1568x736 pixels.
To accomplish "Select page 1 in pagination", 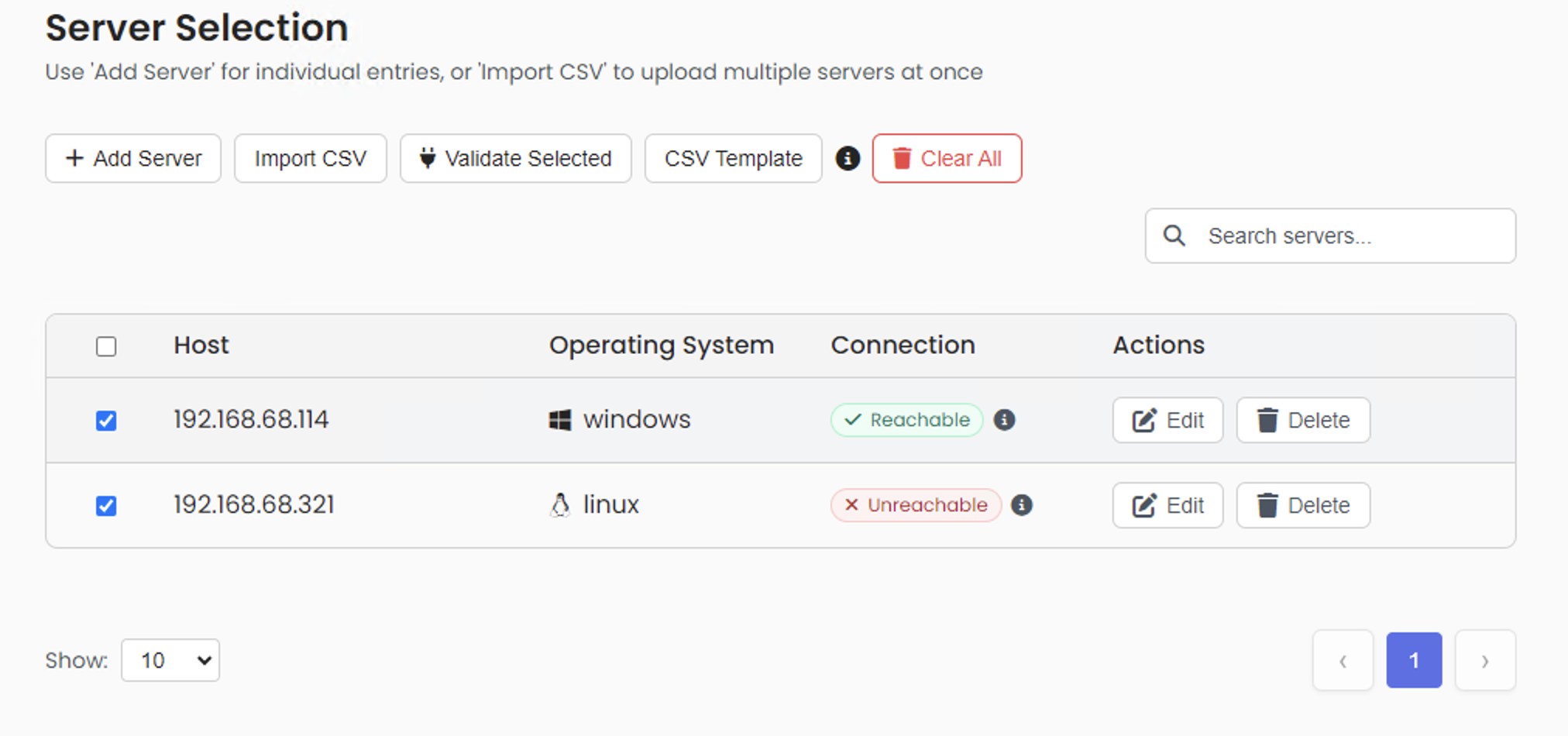I will pyautogui.click(x=1414, y=661).
